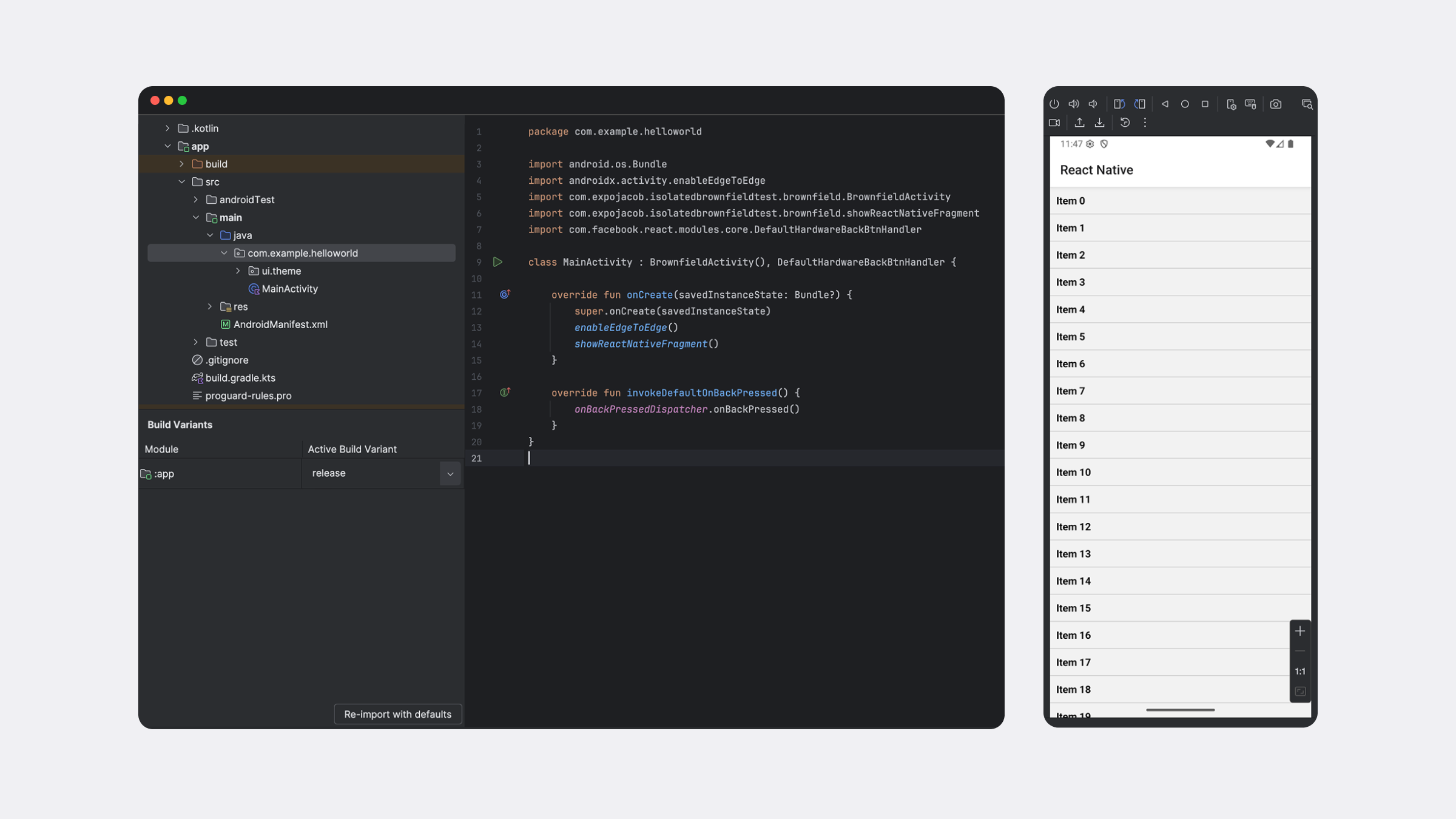Collapse the app module folder
The width and height of the screenshot is (1456, 819).
167,146
